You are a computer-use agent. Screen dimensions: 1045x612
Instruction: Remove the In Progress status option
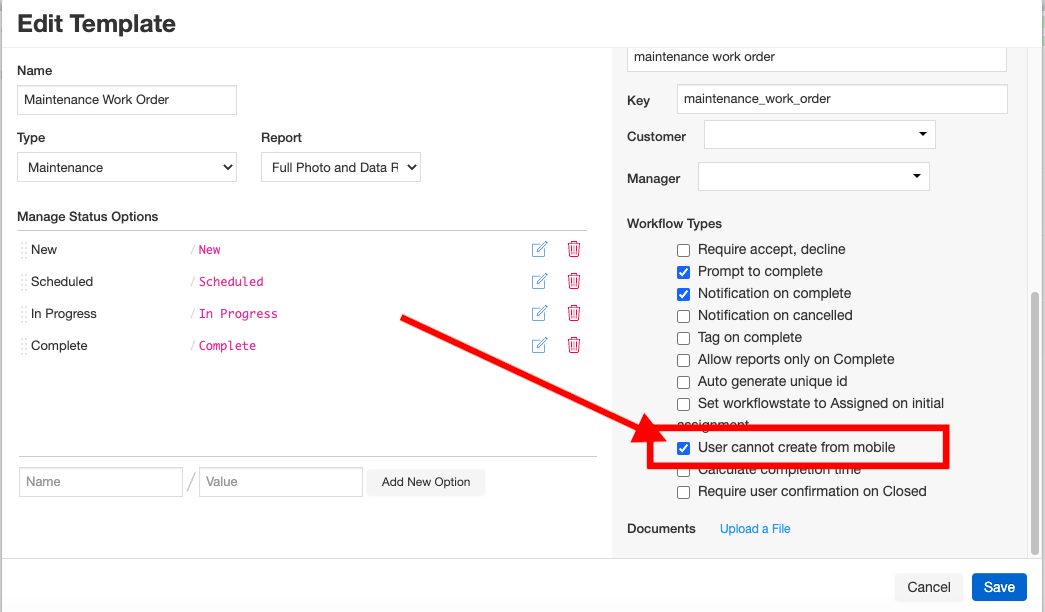coord(574,314)
